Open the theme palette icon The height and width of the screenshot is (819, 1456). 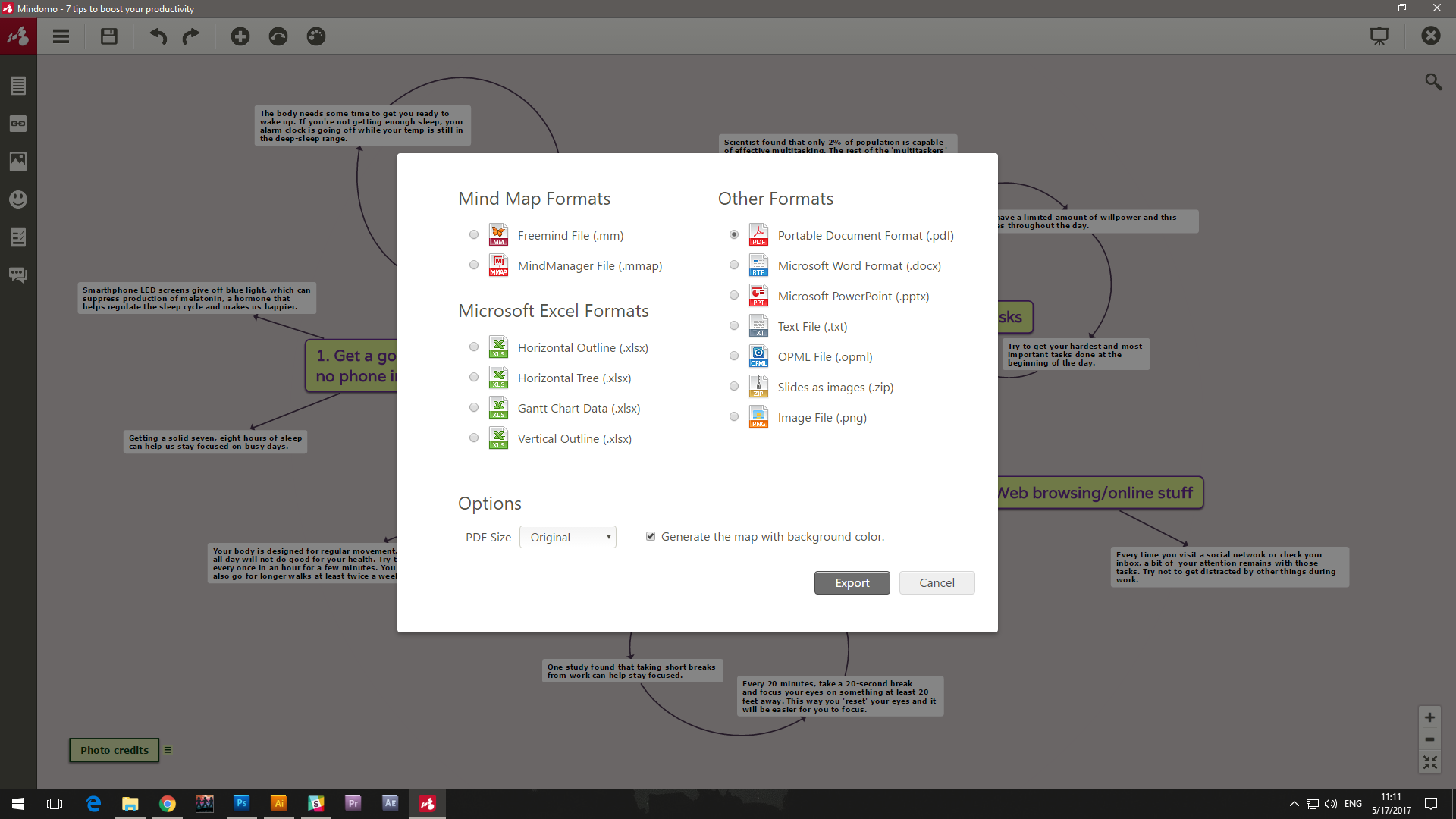tap(316, 36)
